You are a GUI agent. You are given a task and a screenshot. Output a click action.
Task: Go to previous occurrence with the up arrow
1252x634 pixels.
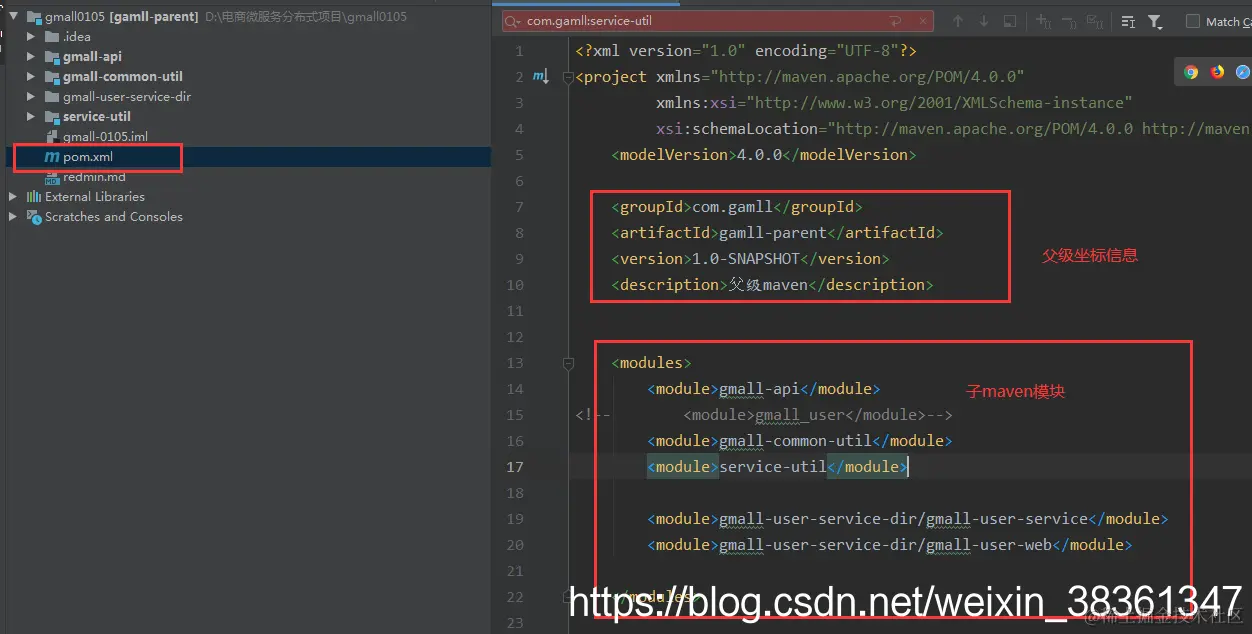[958, 21]
